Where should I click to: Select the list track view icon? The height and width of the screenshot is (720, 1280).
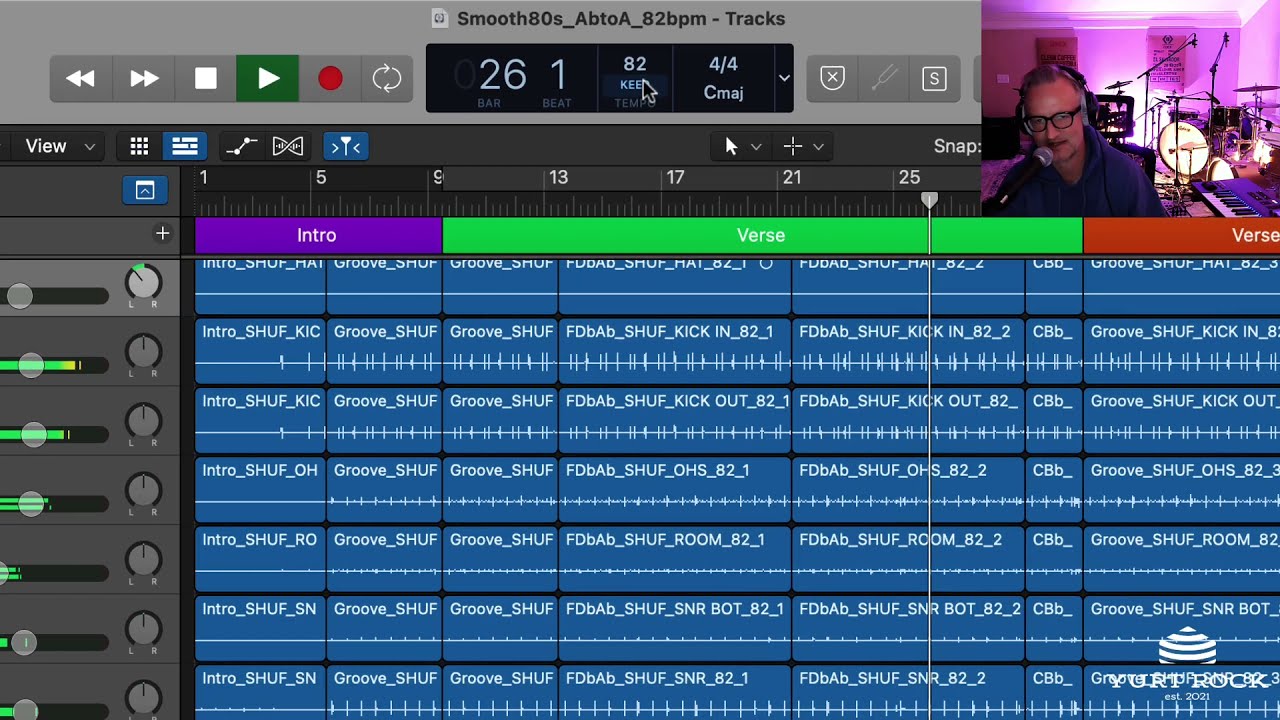185,146
